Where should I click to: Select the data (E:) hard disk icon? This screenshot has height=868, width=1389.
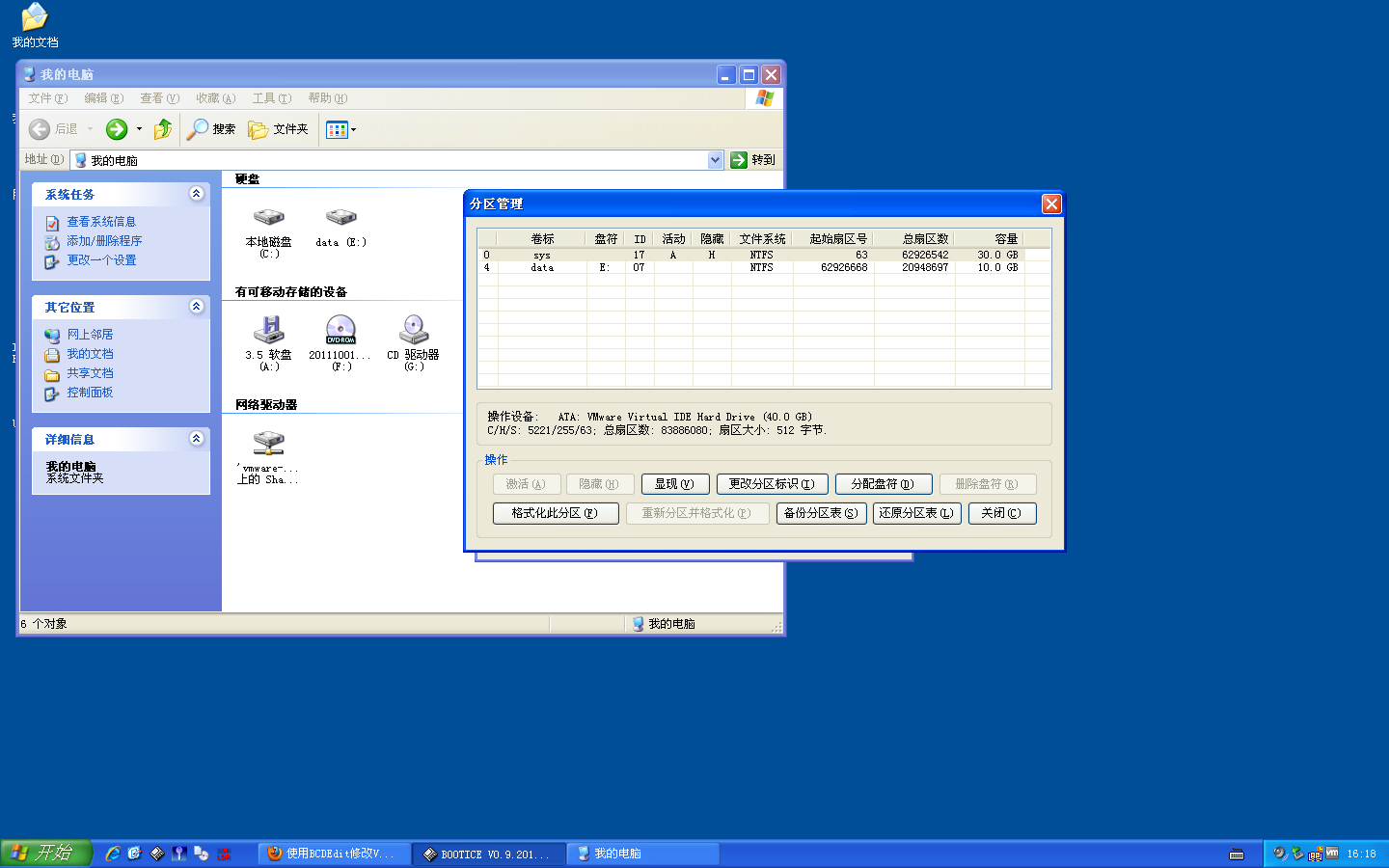340,219
